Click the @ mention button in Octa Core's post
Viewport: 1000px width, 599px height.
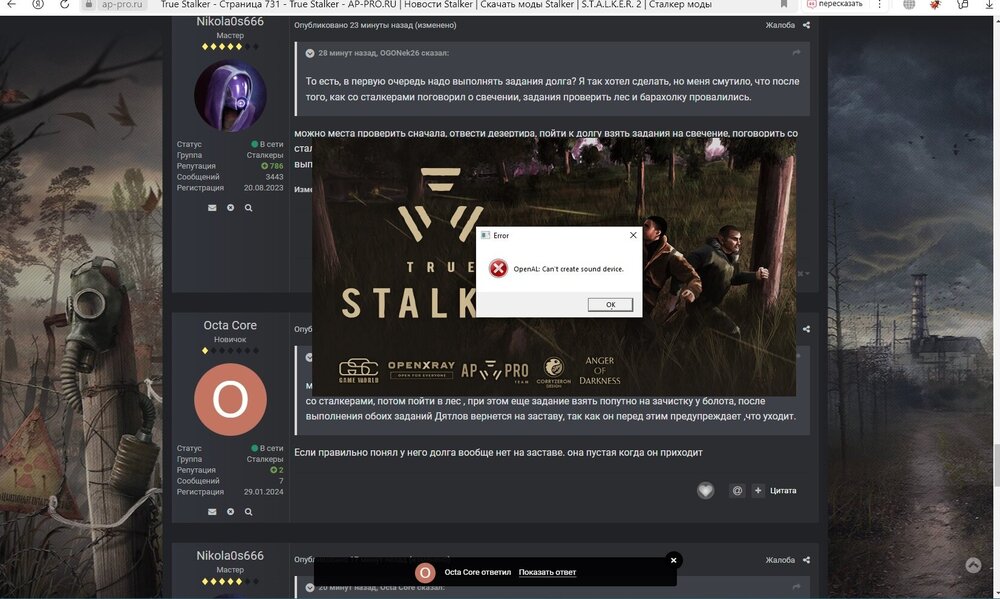point(737,491)
